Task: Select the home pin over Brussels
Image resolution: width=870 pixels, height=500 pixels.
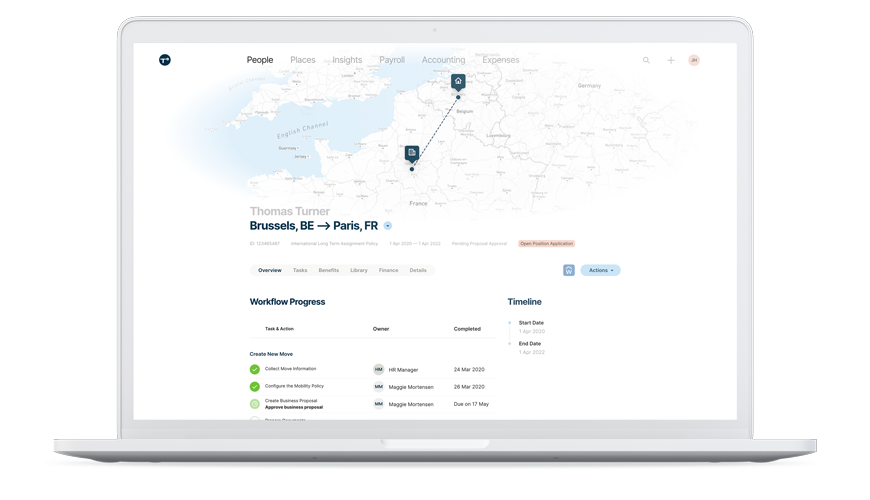Action: [x=458, y=82]
